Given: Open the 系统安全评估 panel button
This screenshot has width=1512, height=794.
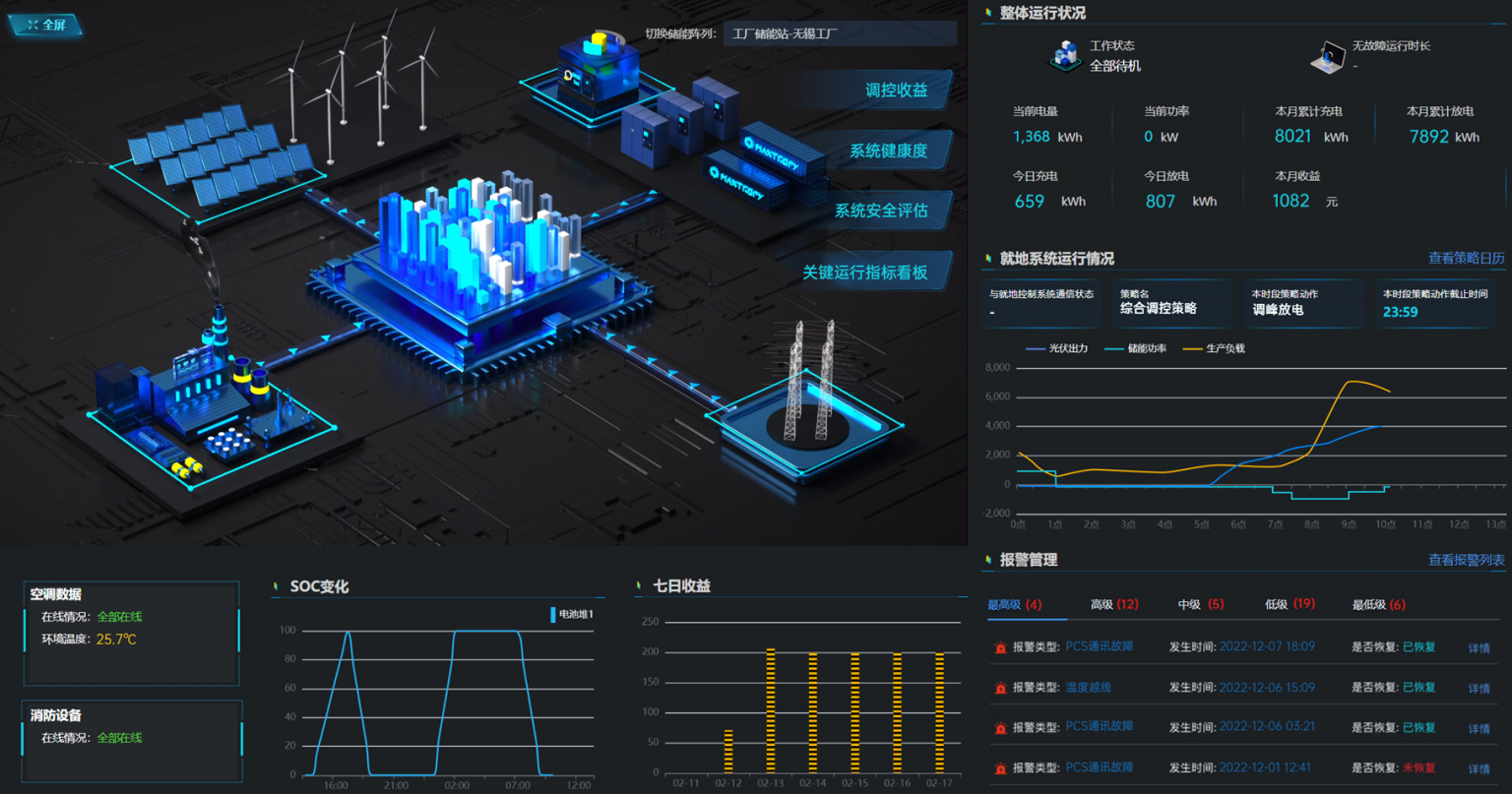Looking at the screenshot, I should click(880, 211).
